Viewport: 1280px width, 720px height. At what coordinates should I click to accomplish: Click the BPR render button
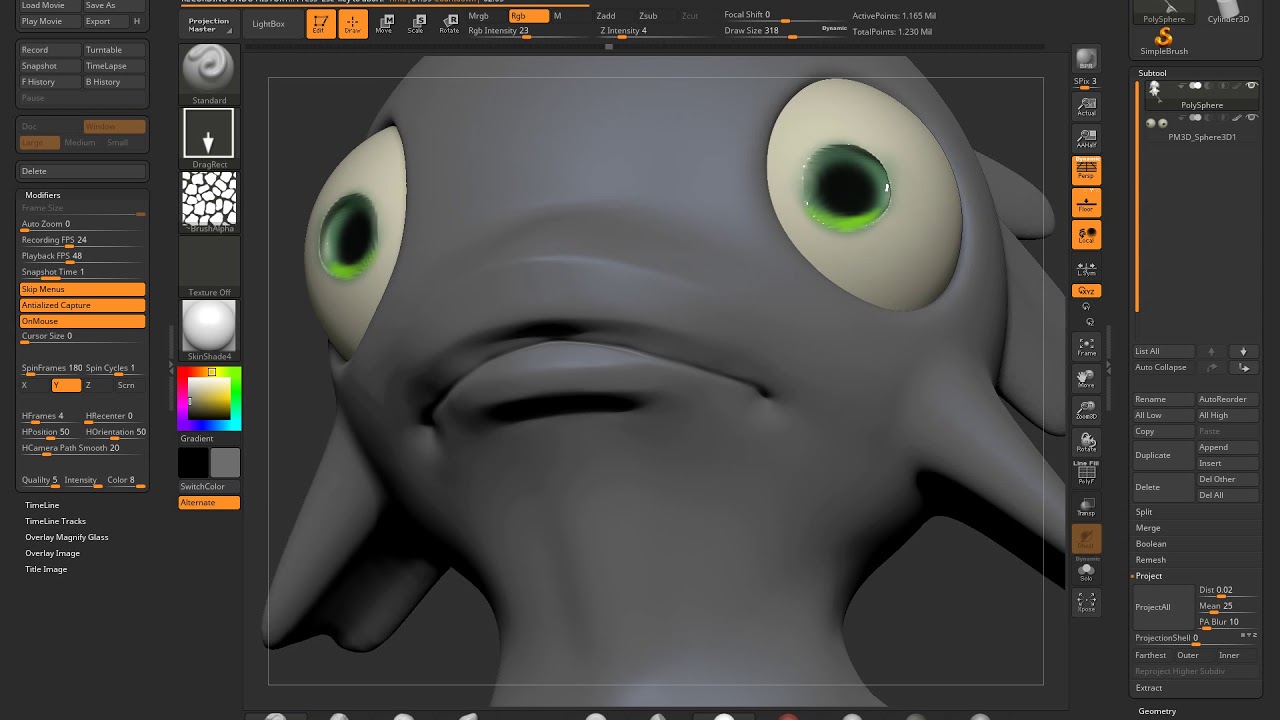click(1086, 59)
